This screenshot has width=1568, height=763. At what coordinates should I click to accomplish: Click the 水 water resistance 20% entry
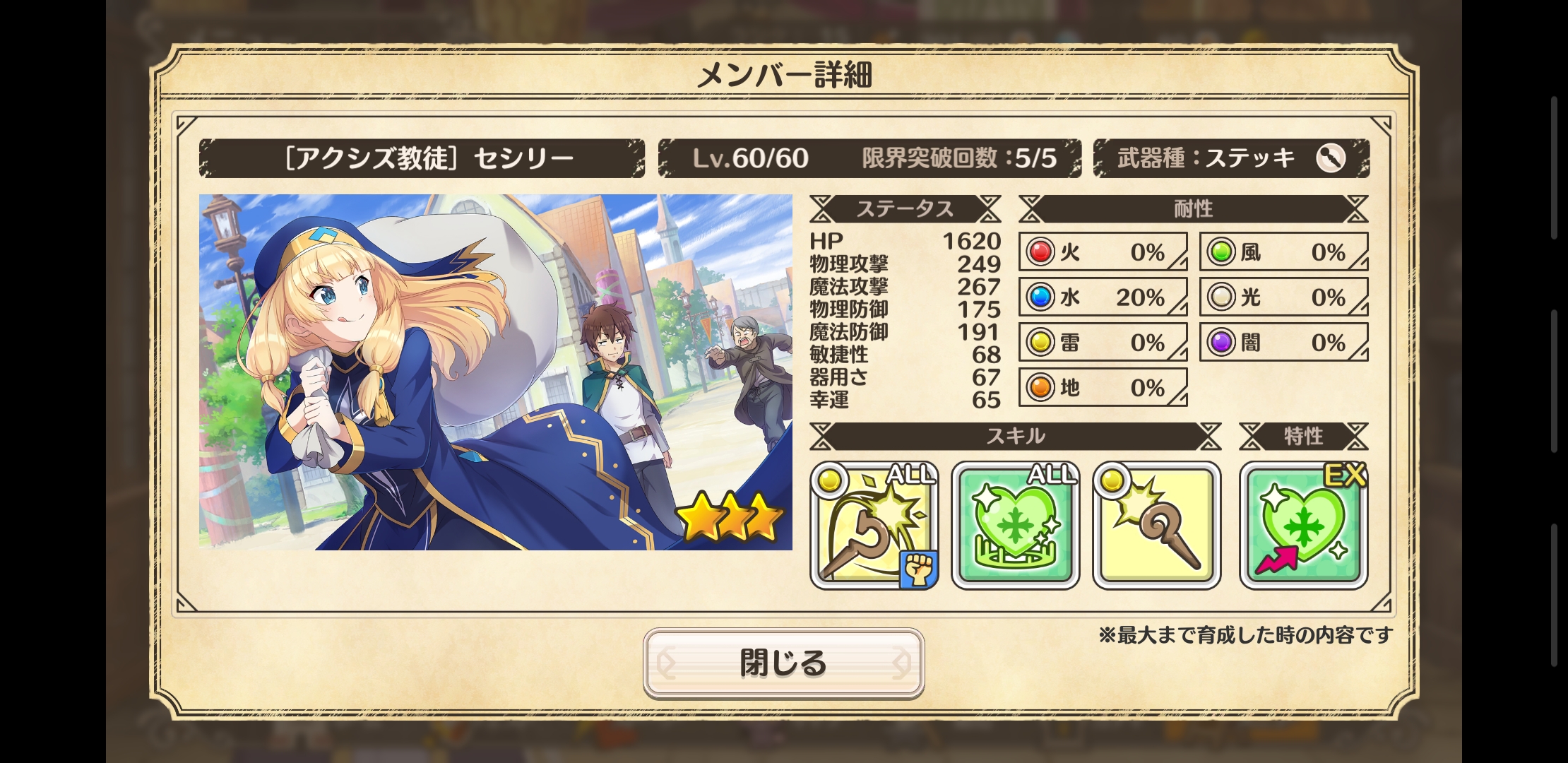[1103, 297]
